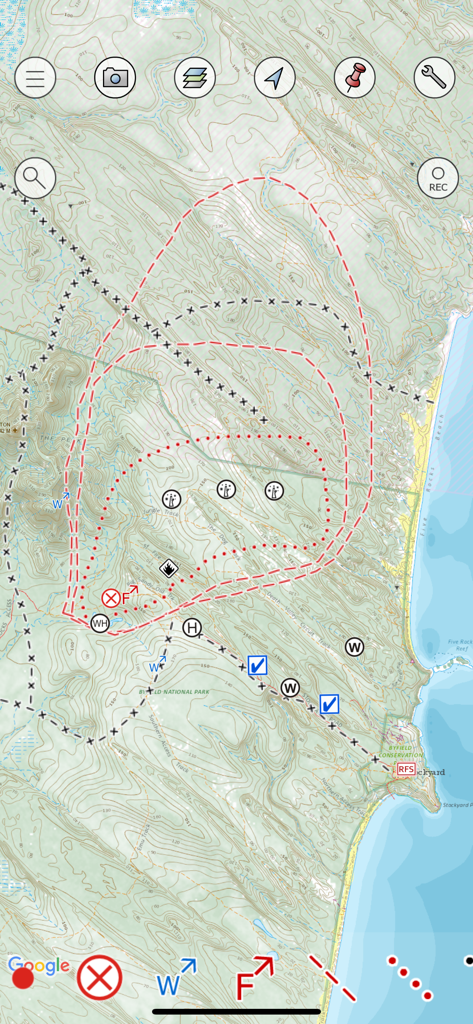Choose the large crossed-circle symbol in bottom palette
Viewport: 473px width, 1024px height.
(100, 978)
